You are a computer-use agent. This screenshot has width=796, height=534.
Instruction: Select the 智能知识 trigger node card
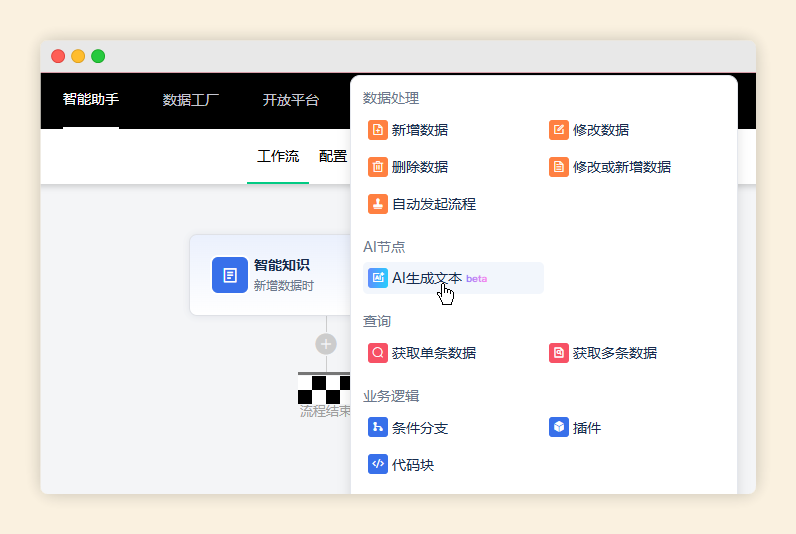(270, 275)
